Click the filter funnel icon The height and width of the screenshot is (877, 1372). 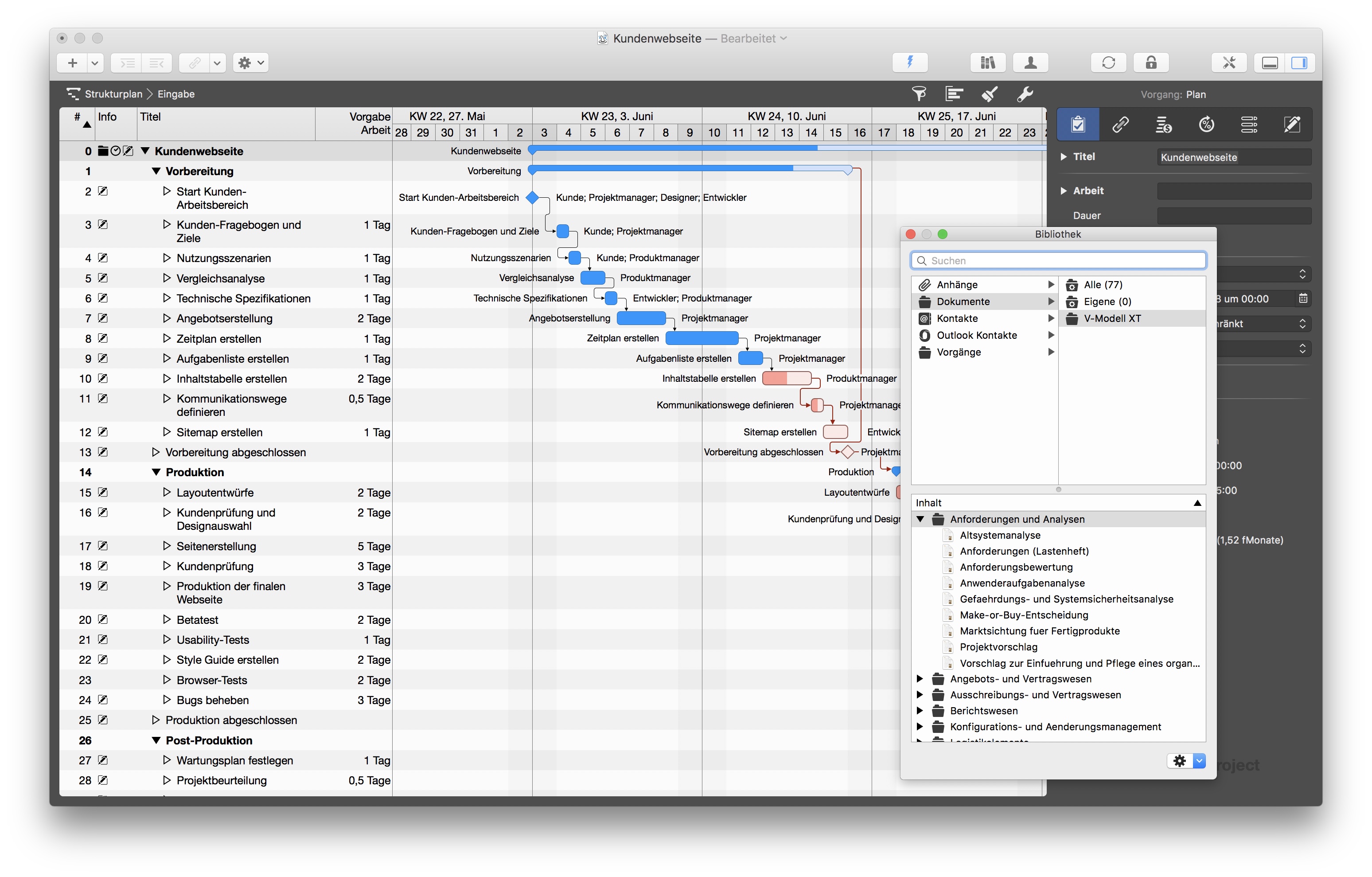pos(919,94)
